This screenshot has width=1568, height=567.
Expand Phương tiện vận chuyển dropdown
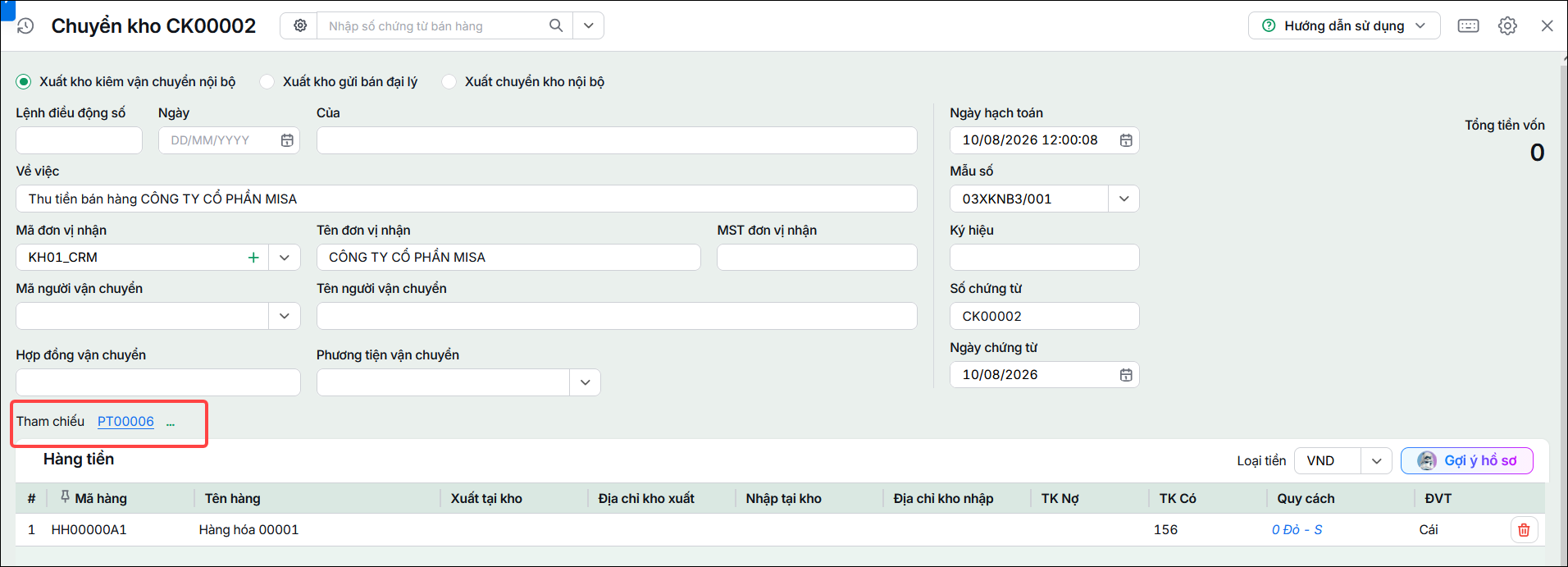coord(585,382)
